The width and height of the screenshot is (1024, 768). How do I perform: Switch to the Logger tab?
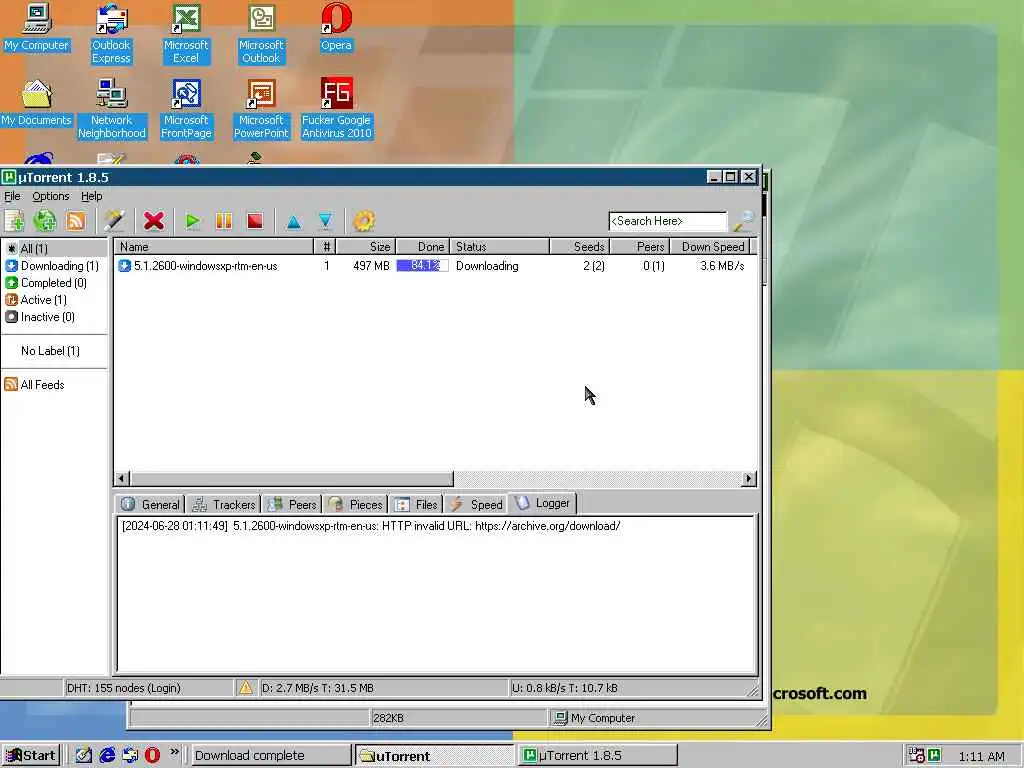point(542,503)
